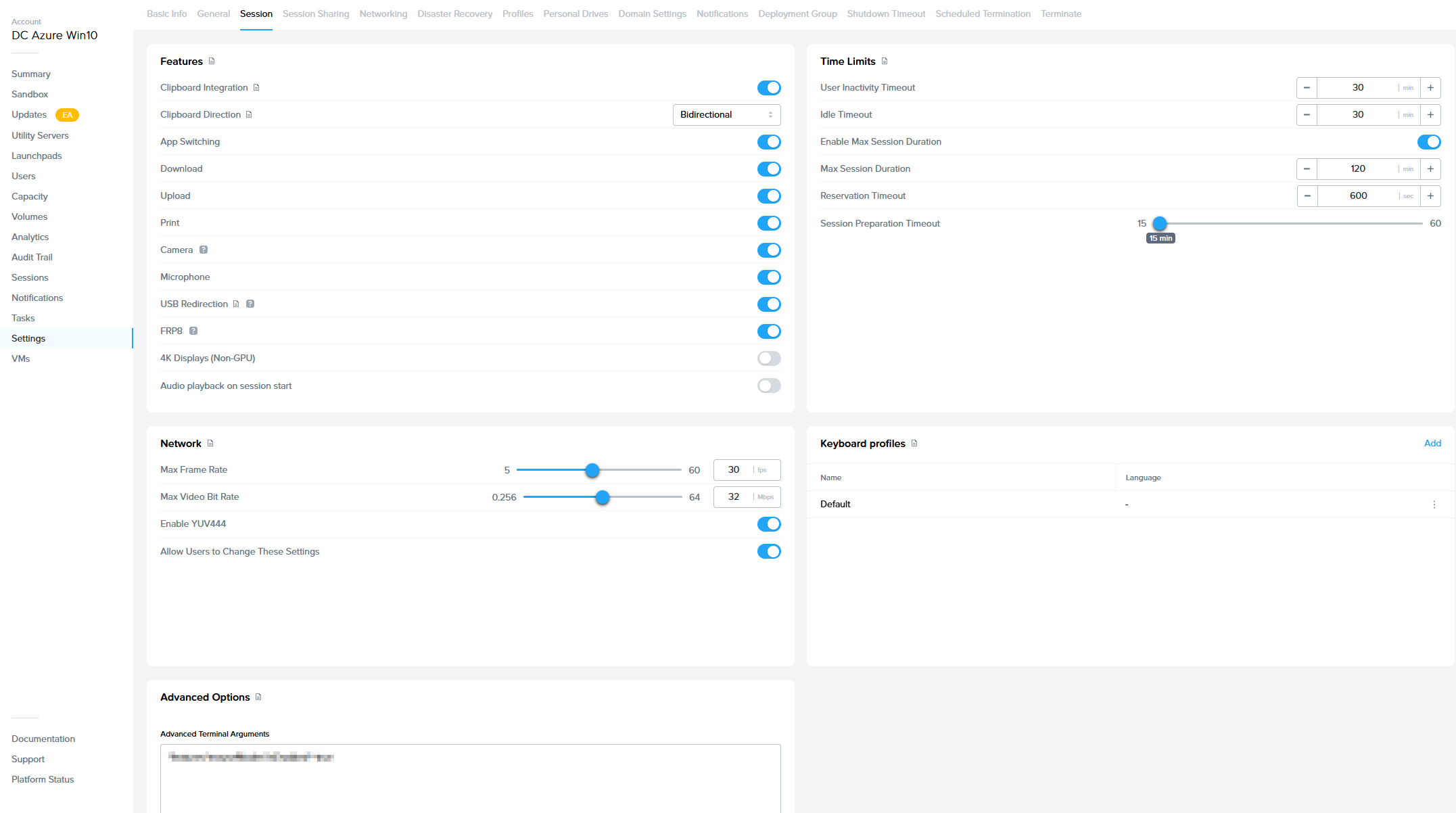1456x813 pixels.
Task: Open the Features documentation icon
Action: tap(212, 62)
